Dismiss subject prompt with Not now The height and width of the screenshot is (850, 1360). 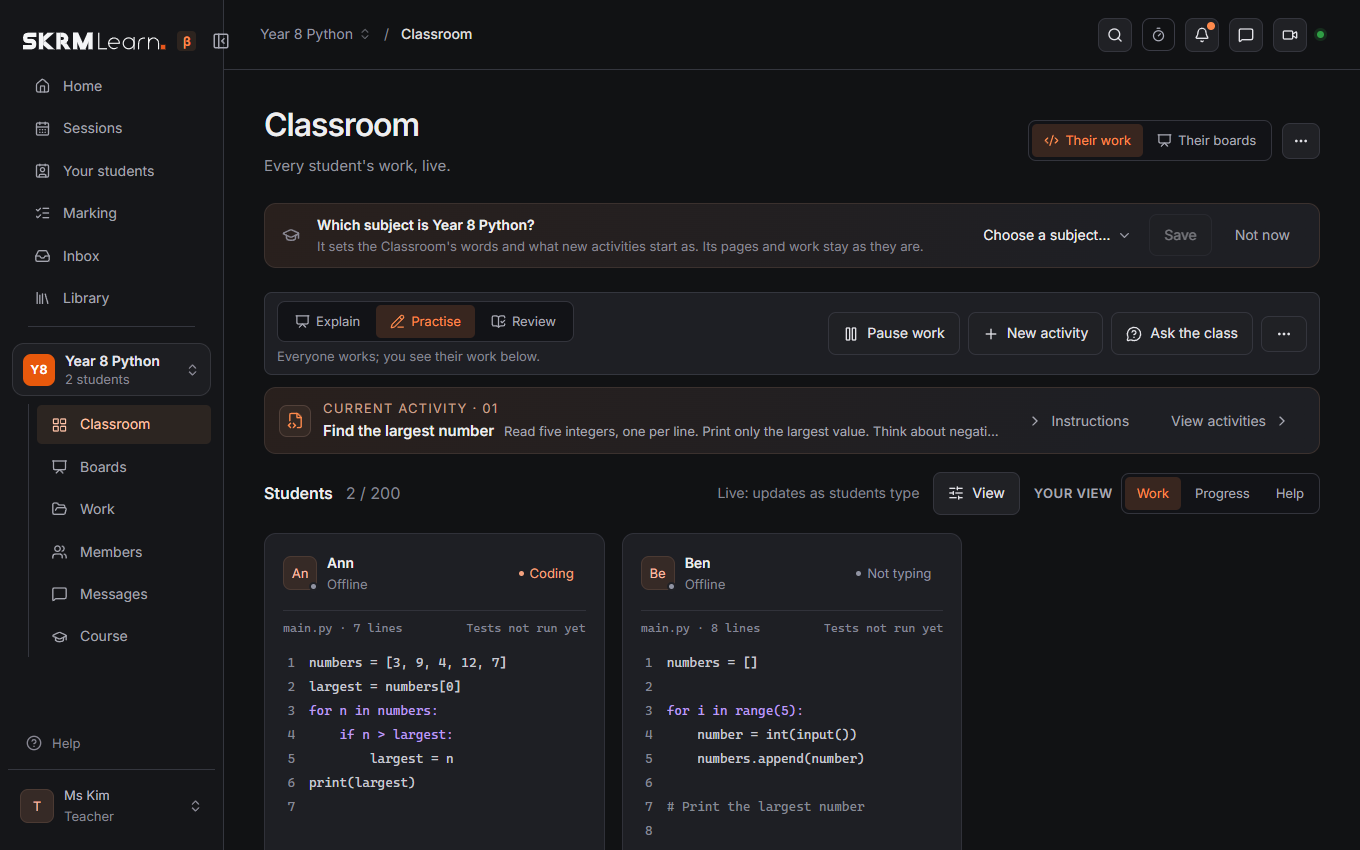tap(1262, 235)
